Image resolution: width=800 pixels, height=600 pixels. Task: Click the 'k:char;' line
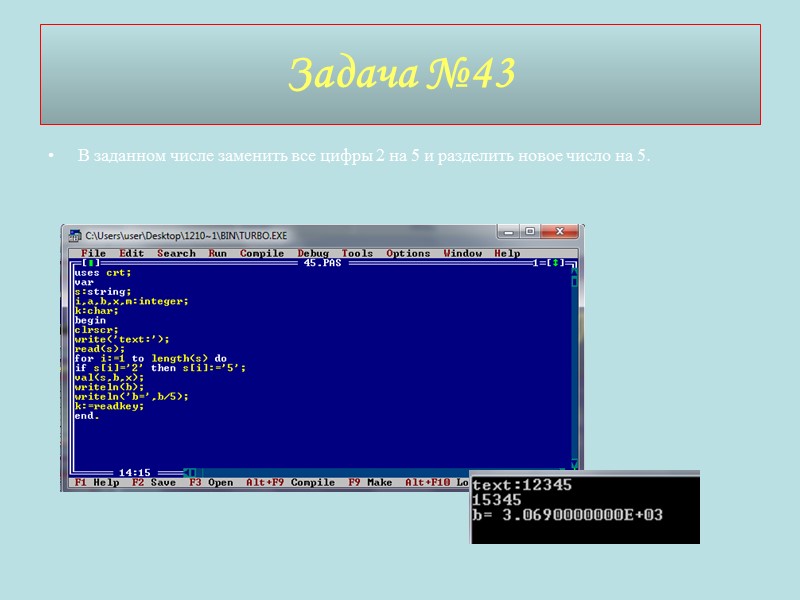point(96,310)
